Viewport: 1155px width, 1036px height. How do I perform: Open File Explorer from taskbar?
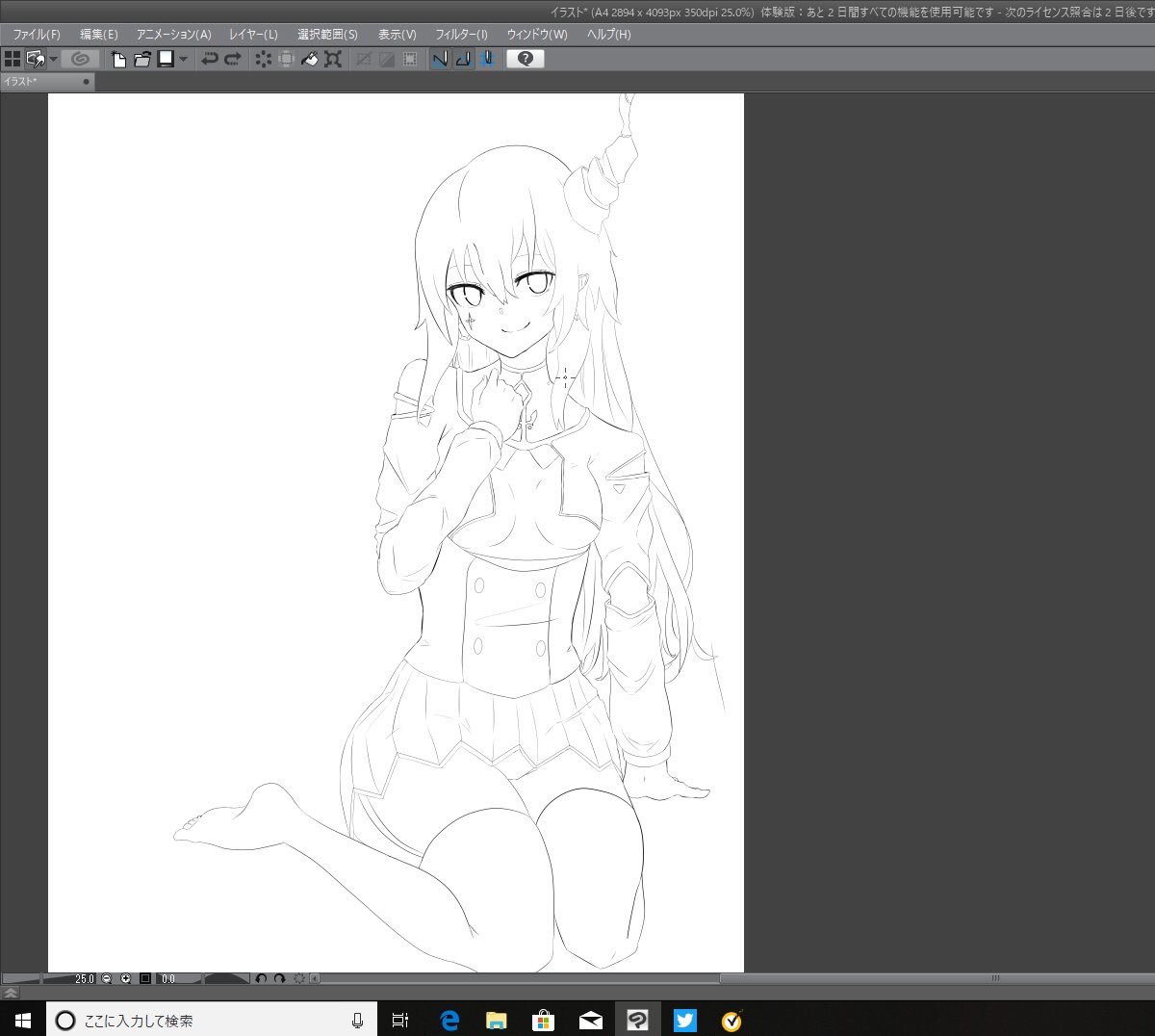pos(497,1021)
